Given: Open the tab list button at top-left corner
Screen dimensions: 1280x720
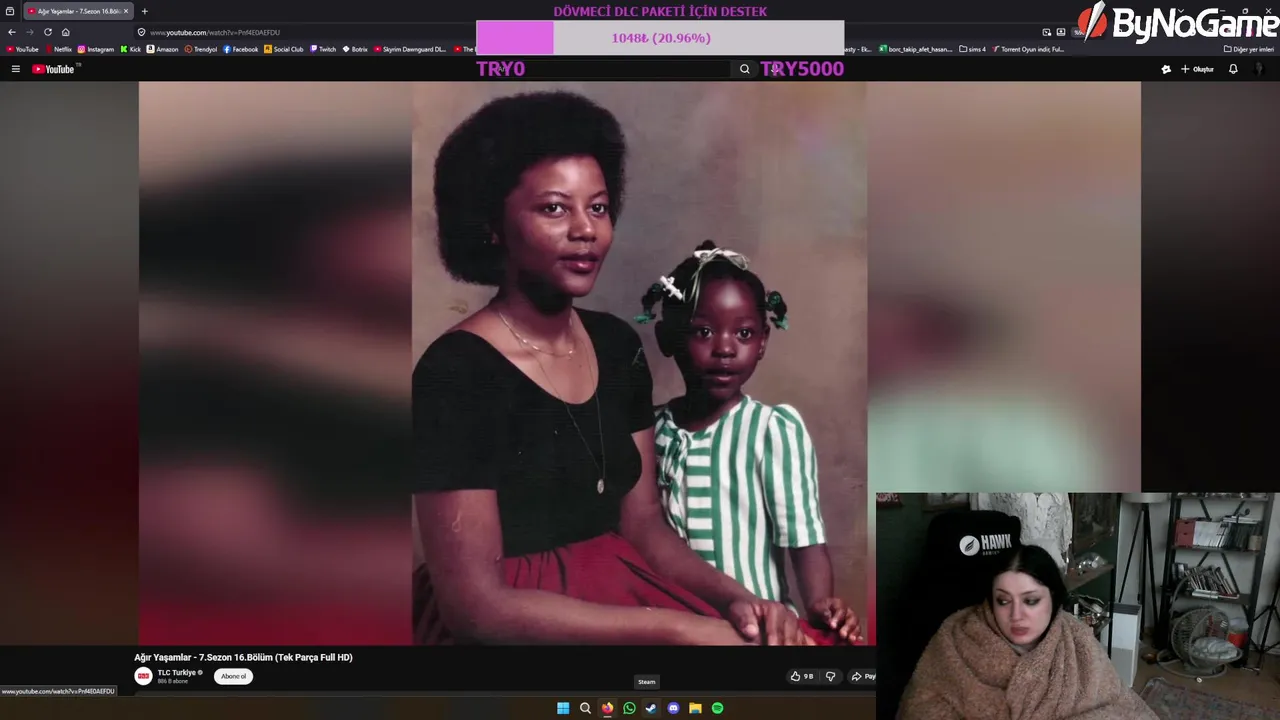Looking at the screenshot, I should pyautogui.click(x=10, y=11).
